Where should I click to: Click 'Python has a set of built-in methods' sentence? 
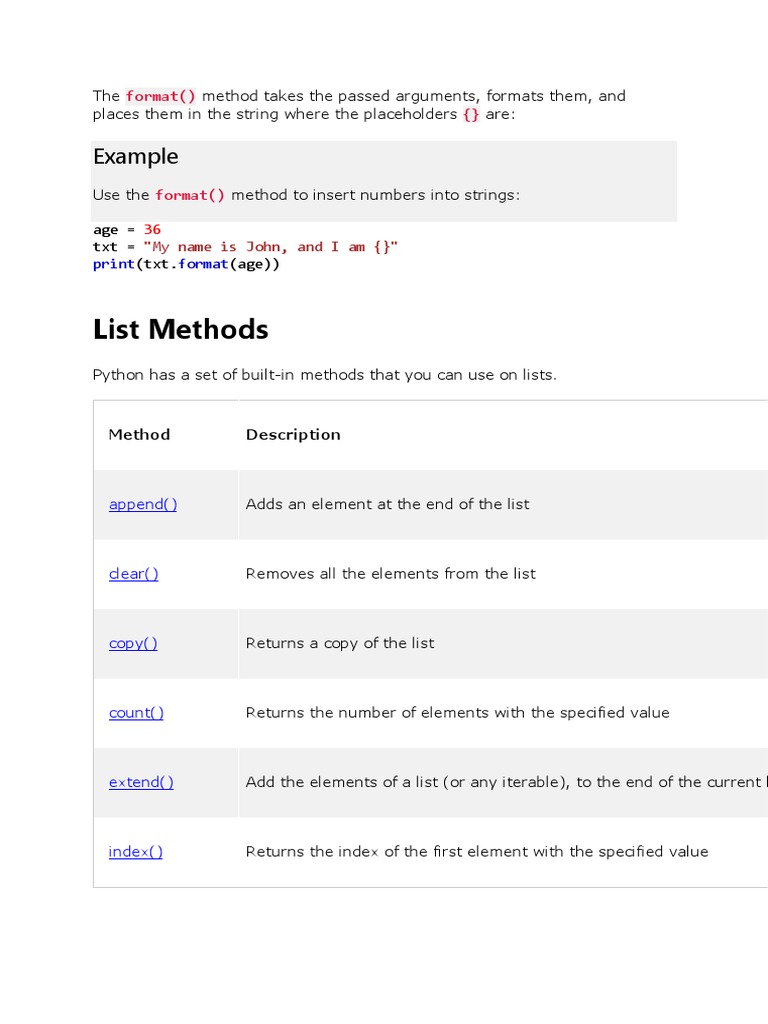click(324, 375)
